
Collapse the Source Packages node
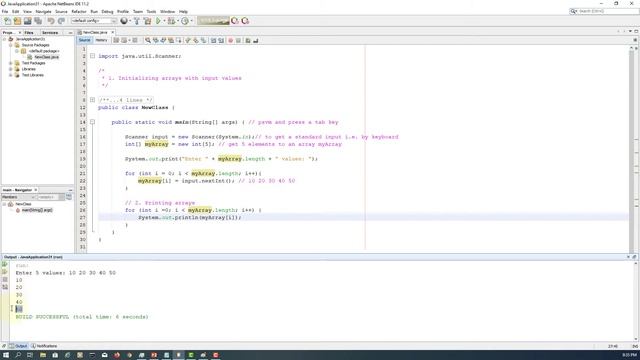click(x=11, y=45)
